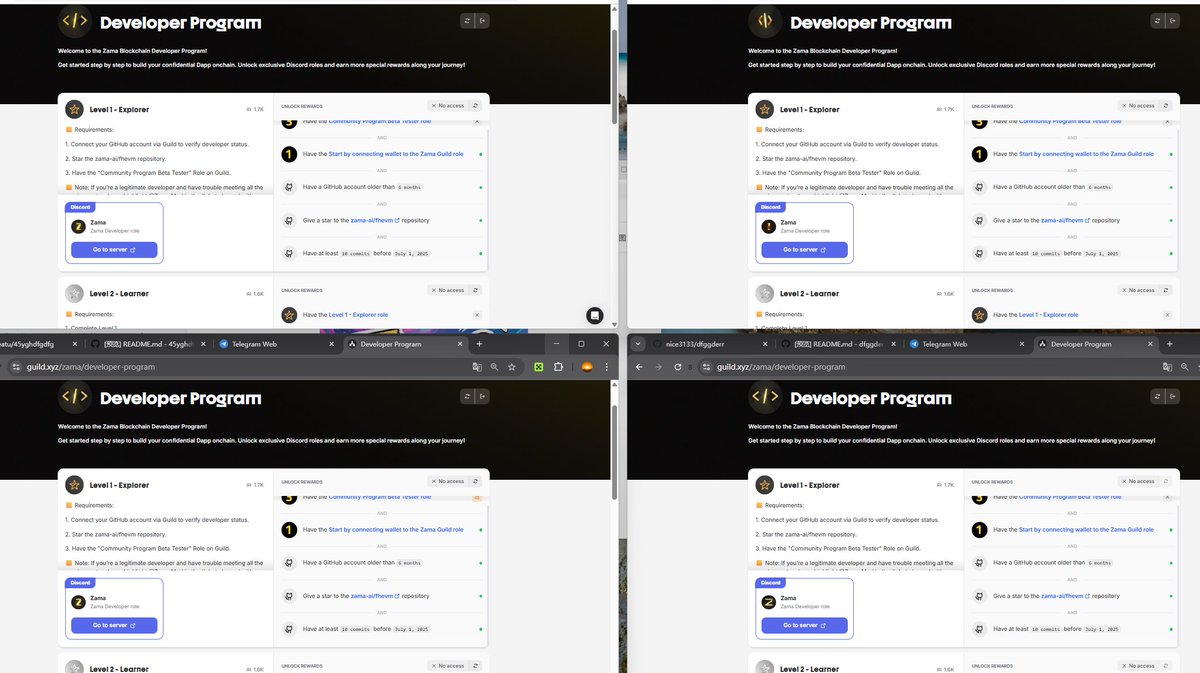The width and height of the screenshot is (1200, 673).
Task: Reload page in bottom-right browser
Action: (678, 367)
